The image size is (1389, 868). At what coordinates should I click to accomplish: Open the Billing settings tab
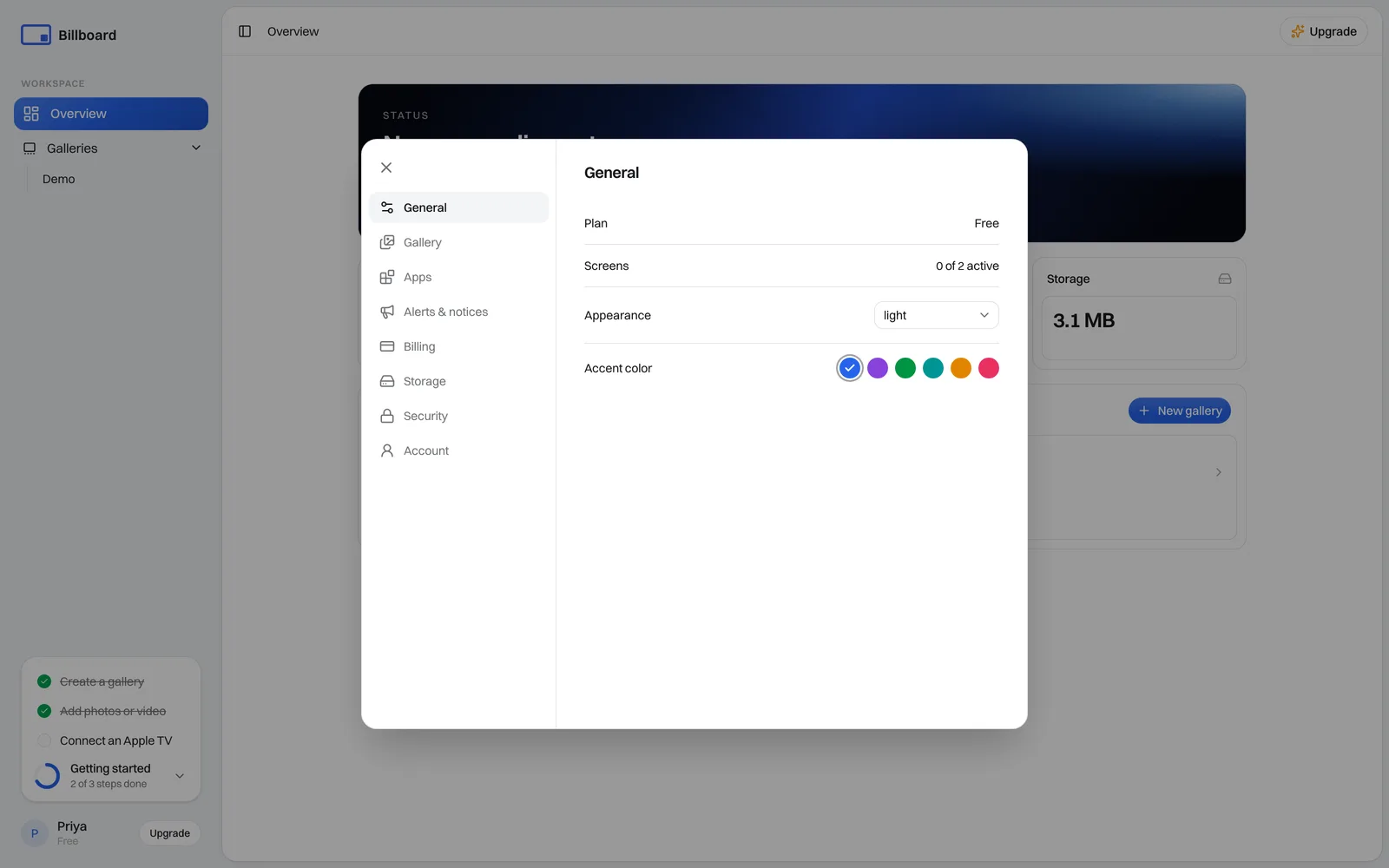click(x=458, y=346)
